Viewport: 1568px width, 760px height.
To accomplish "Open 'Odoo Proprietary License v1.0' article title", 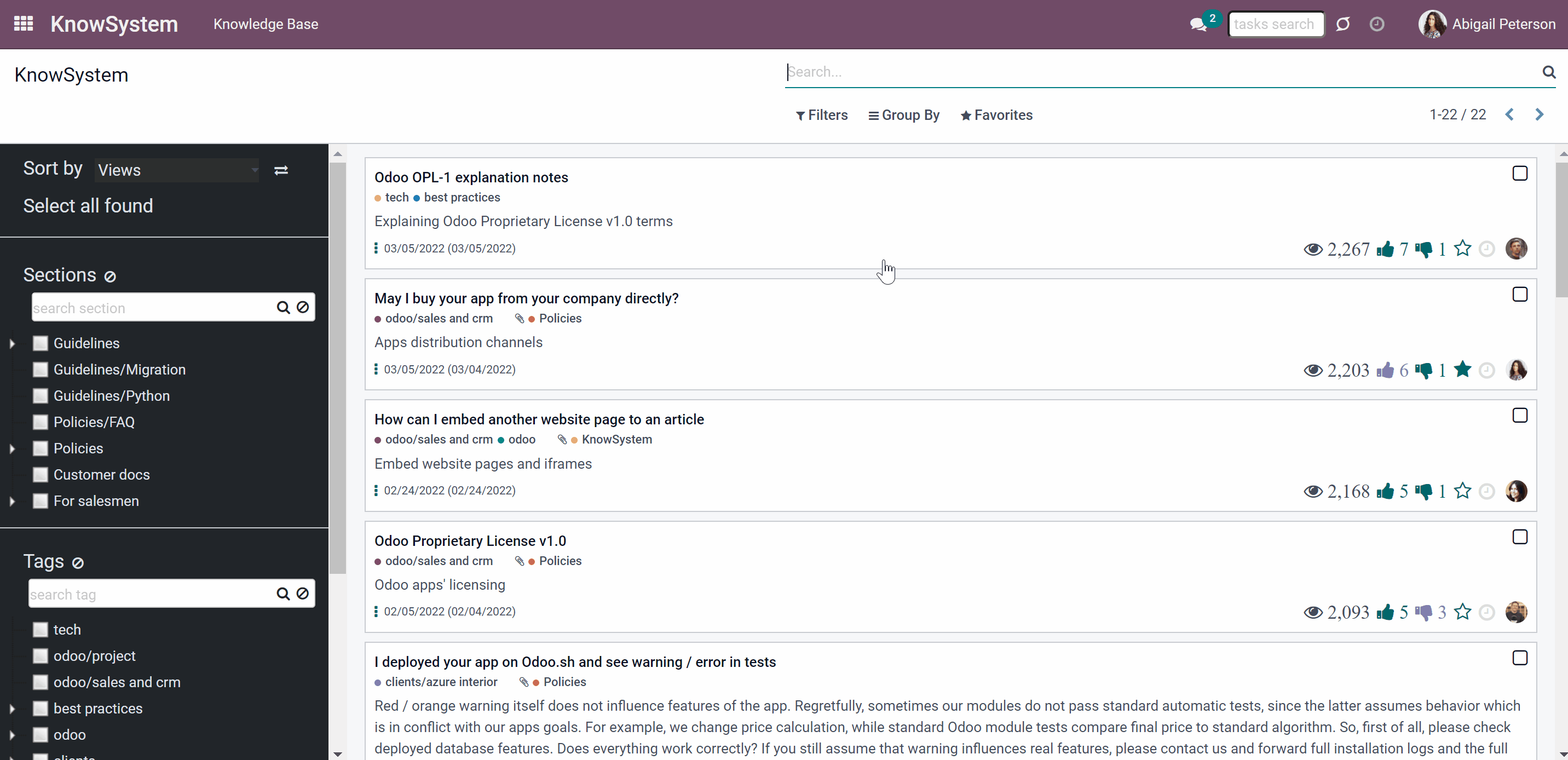I will point(470,541).
